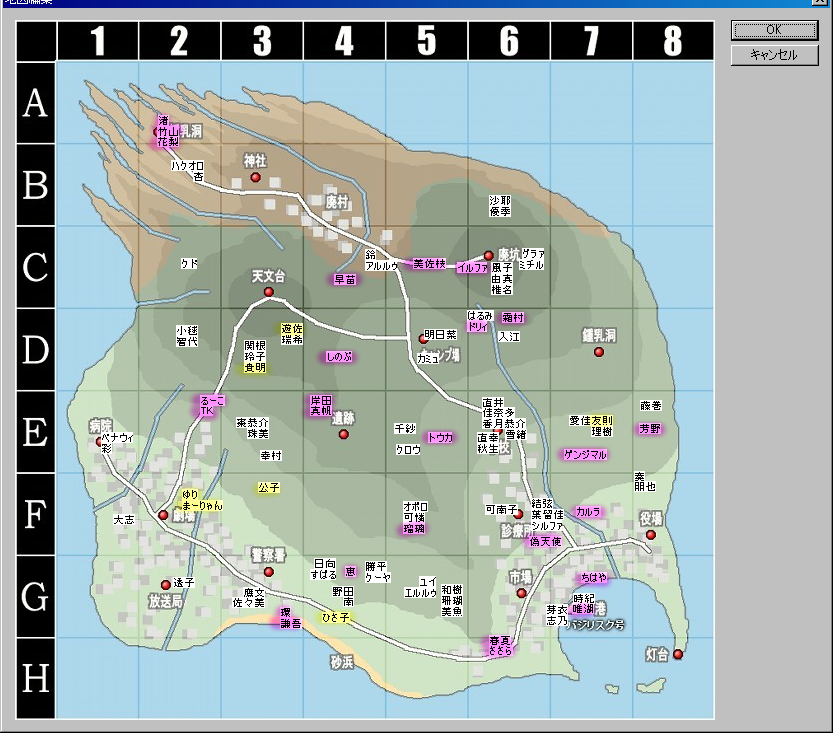Screen dimensions: 833x733
Task: Click the 大志 label
Action: tap(124, 520)
